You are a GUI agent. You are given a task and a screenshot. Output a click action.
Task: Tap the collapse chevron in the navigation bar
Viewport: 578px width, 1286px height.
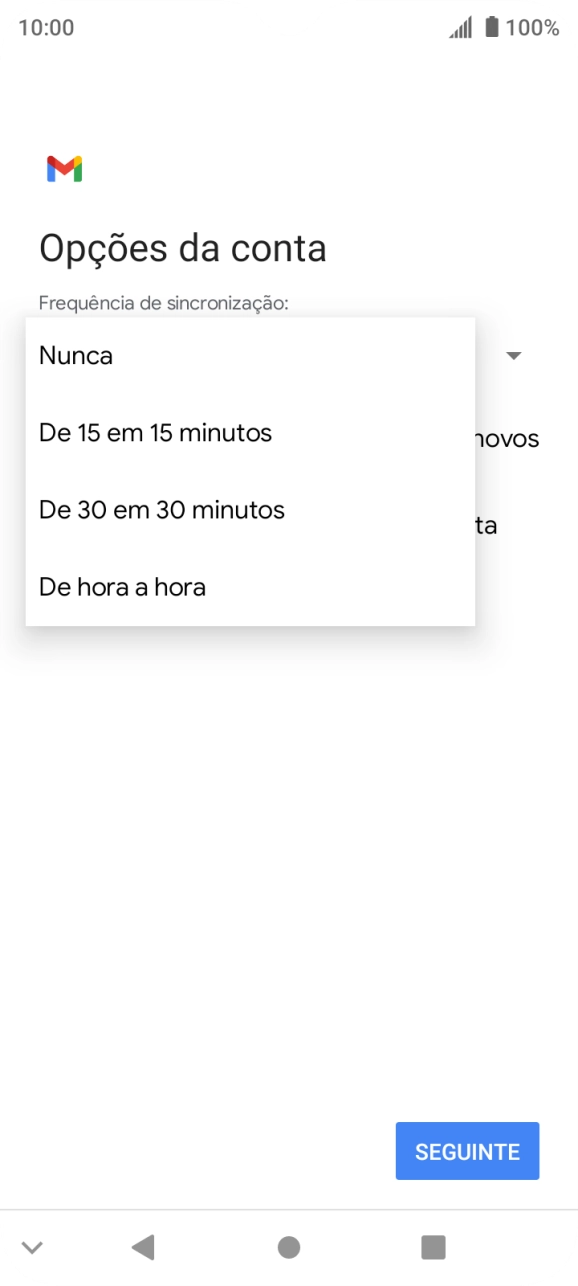click(x=33, y=1247)
